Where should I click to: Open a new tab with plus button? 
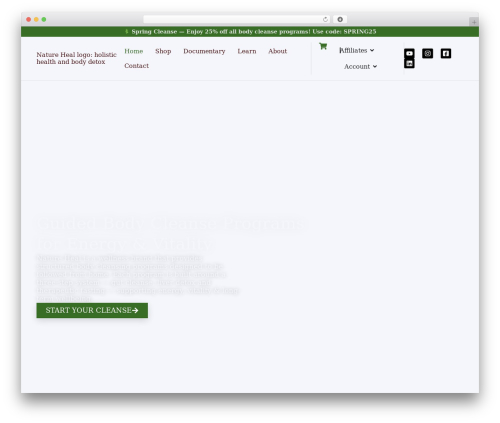(474, 22)
